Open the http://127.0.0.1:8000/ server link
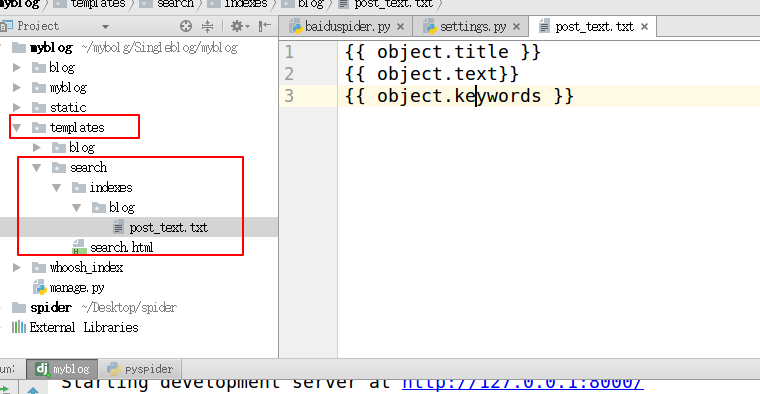This screenshot has width=760, height=394. point(522,383)
